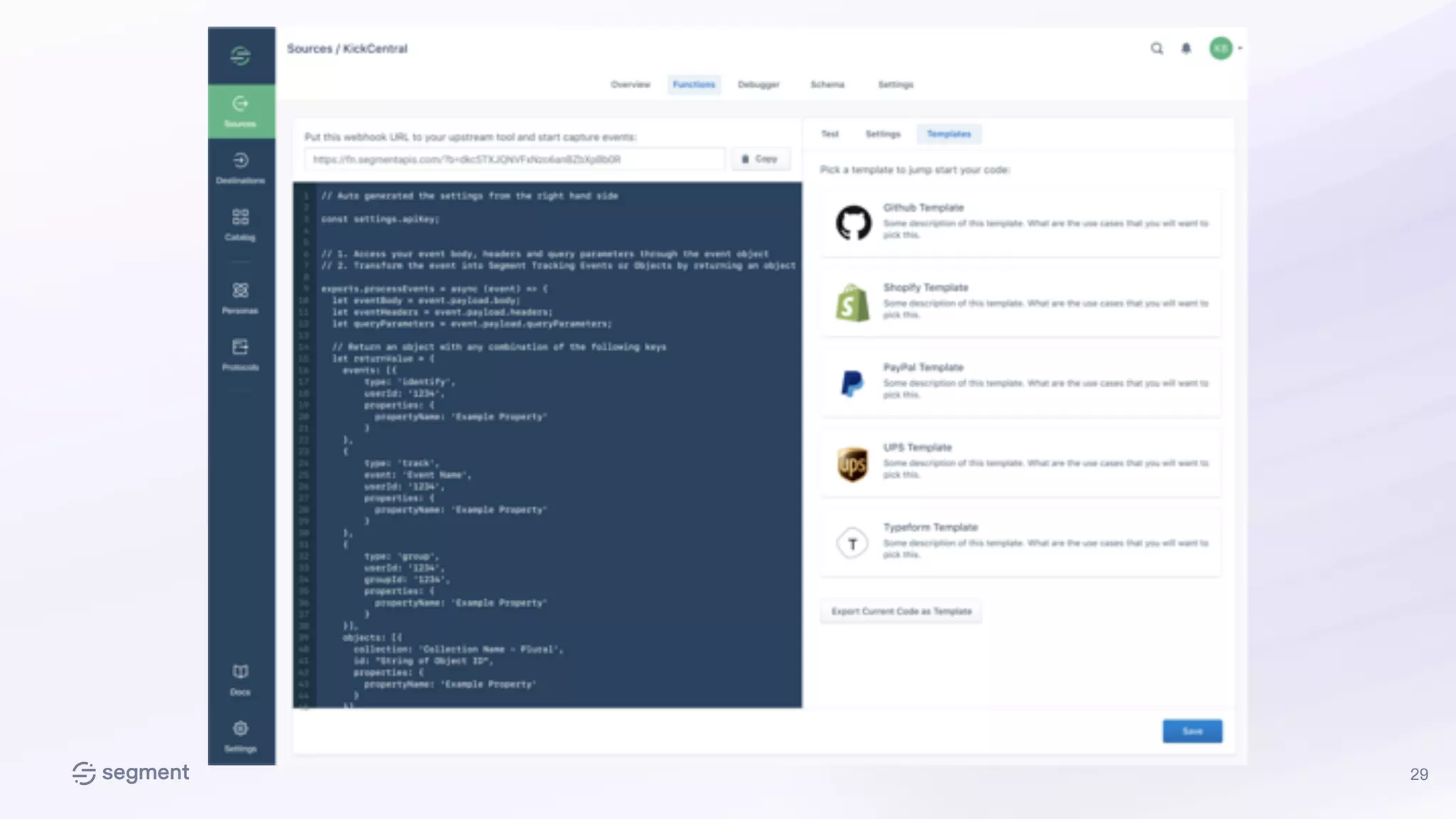
Task: Click the Save button
Action: point(1192,731)
